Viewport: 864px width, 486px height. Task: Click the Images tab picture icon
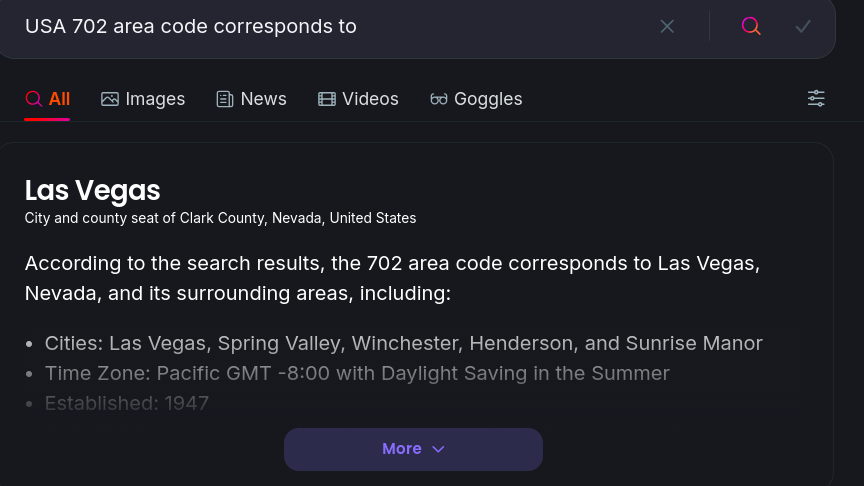(x=110, y=99)
